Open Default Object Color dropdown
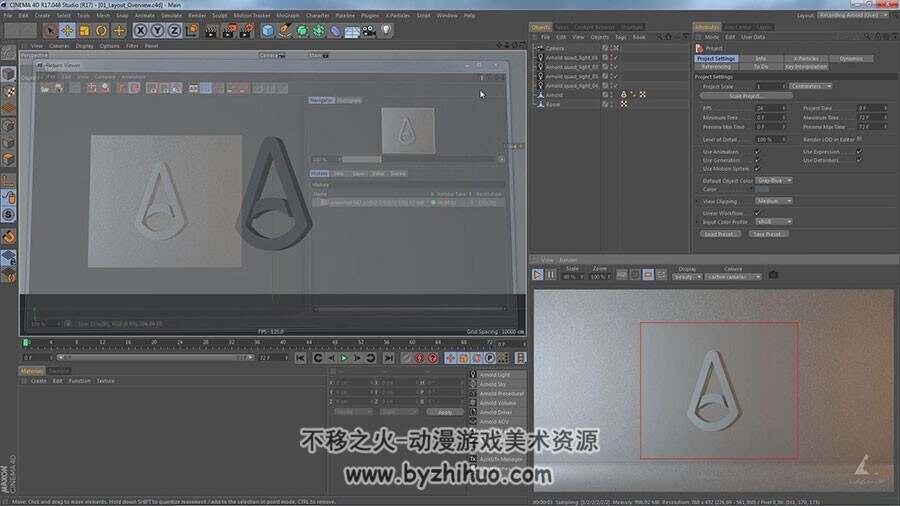The height and width of the screenshot is (506, 900). point(774,181)
